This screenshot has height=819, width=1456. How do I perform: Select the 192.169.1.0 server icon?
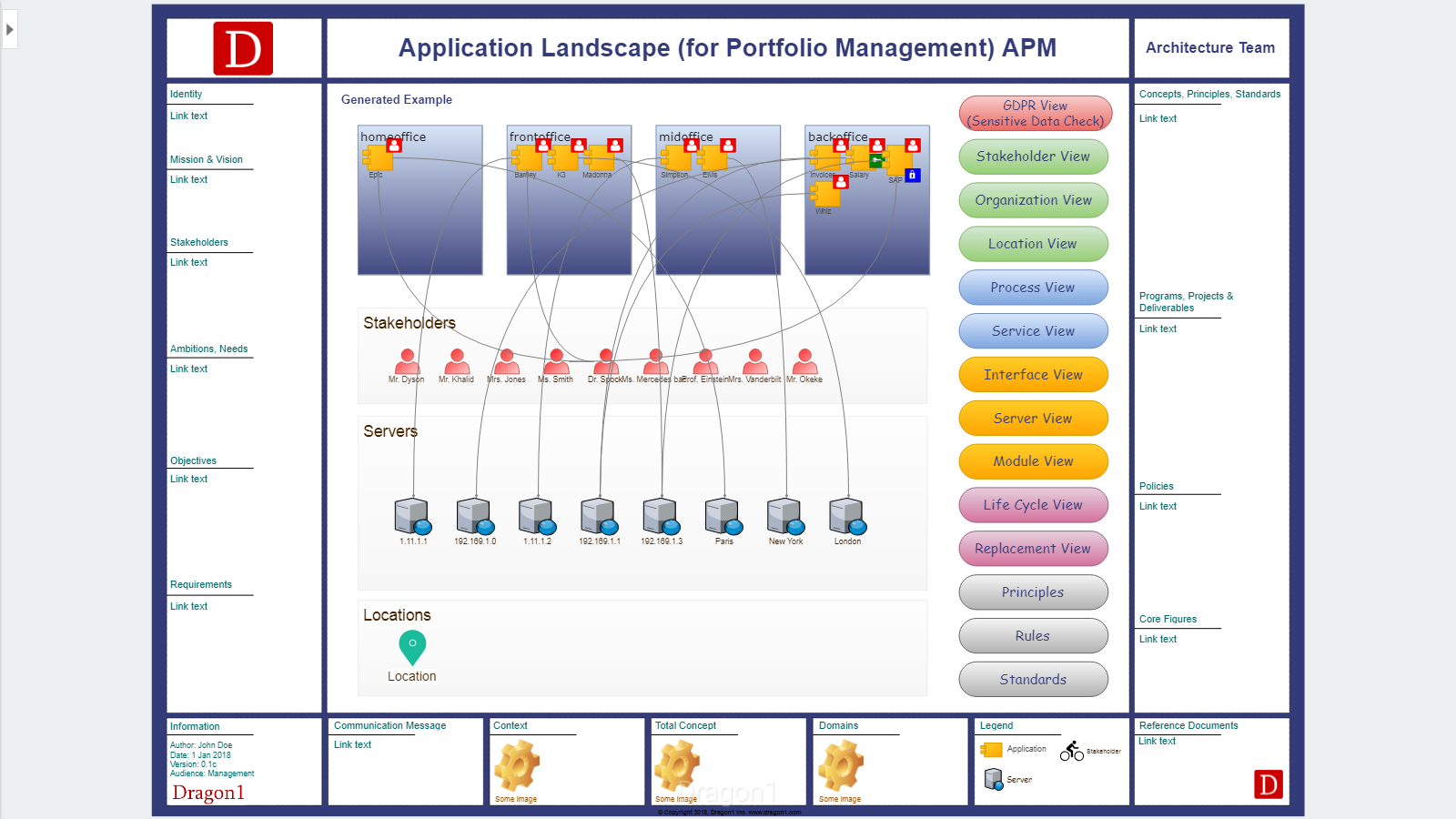point(475,516)
